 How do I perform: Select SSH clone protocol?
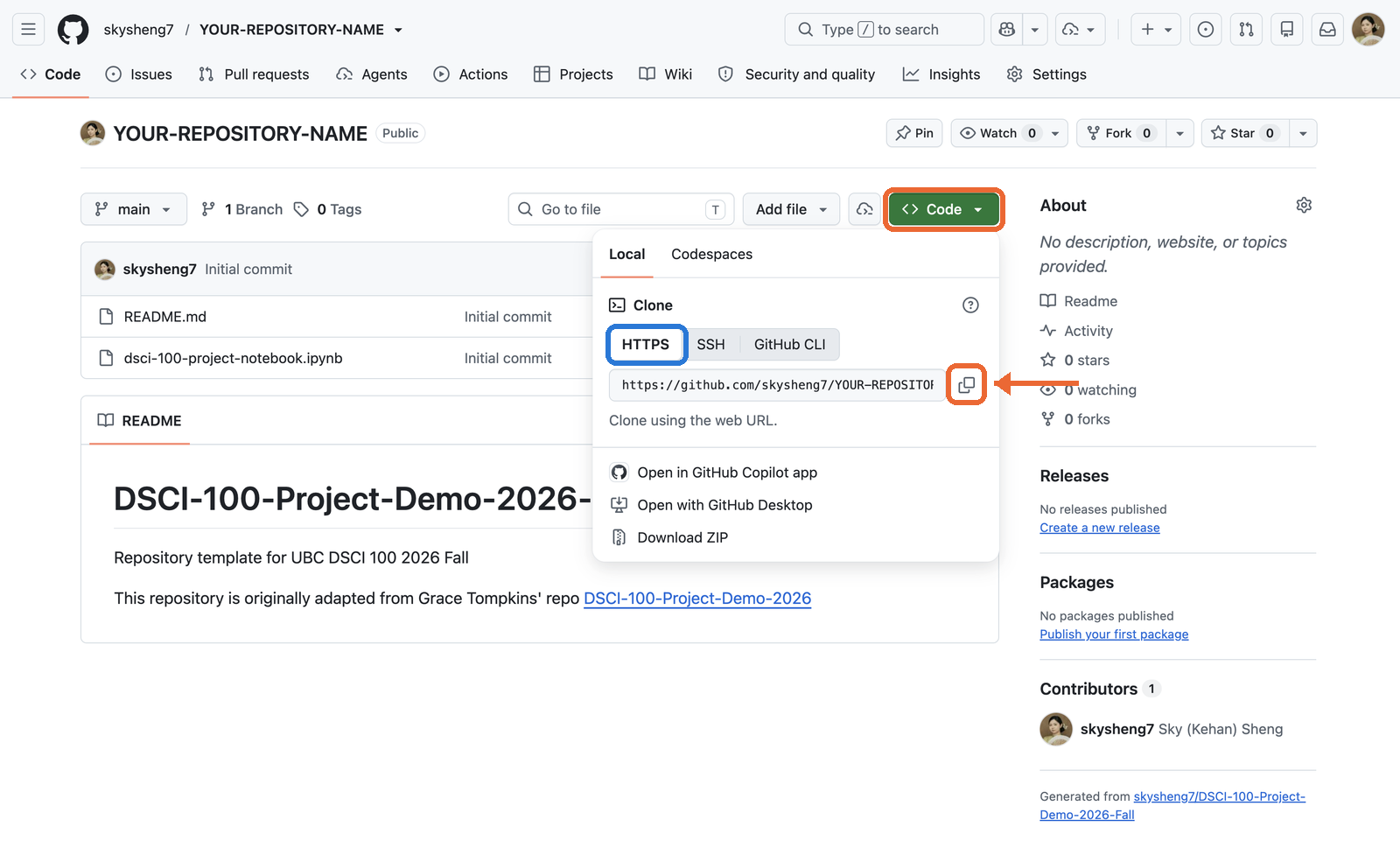tap(710, 345)
